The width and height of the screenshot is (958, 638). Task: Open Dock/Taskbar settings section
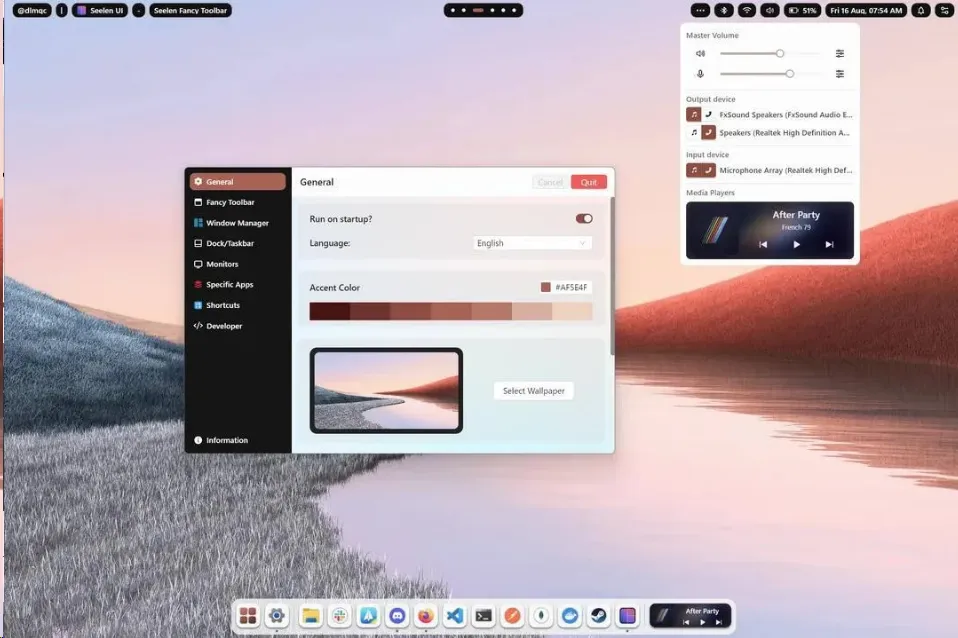click(x=237, y=243)
